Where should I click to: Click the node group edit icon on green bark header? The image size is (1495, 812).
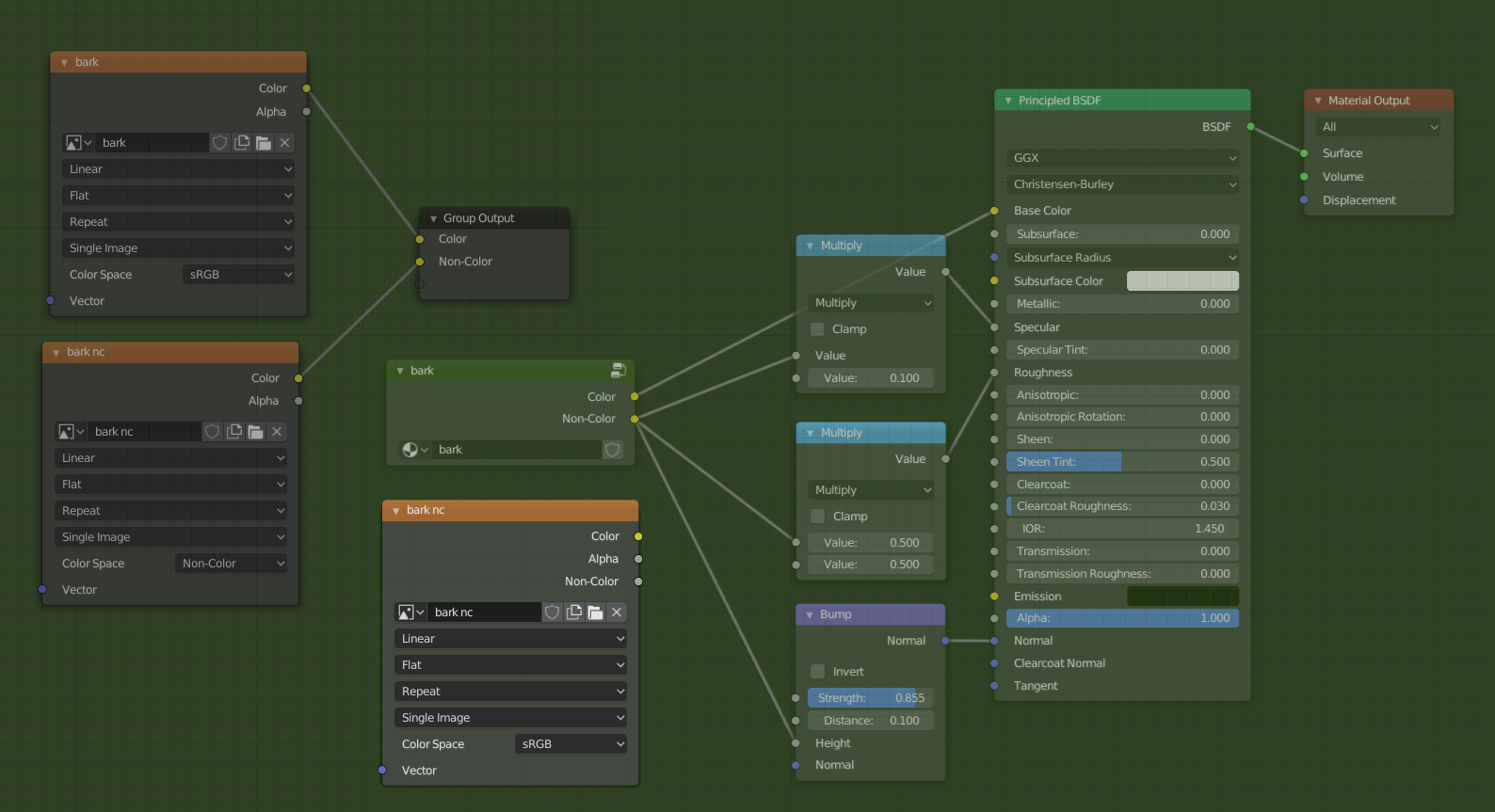(619, 370)
